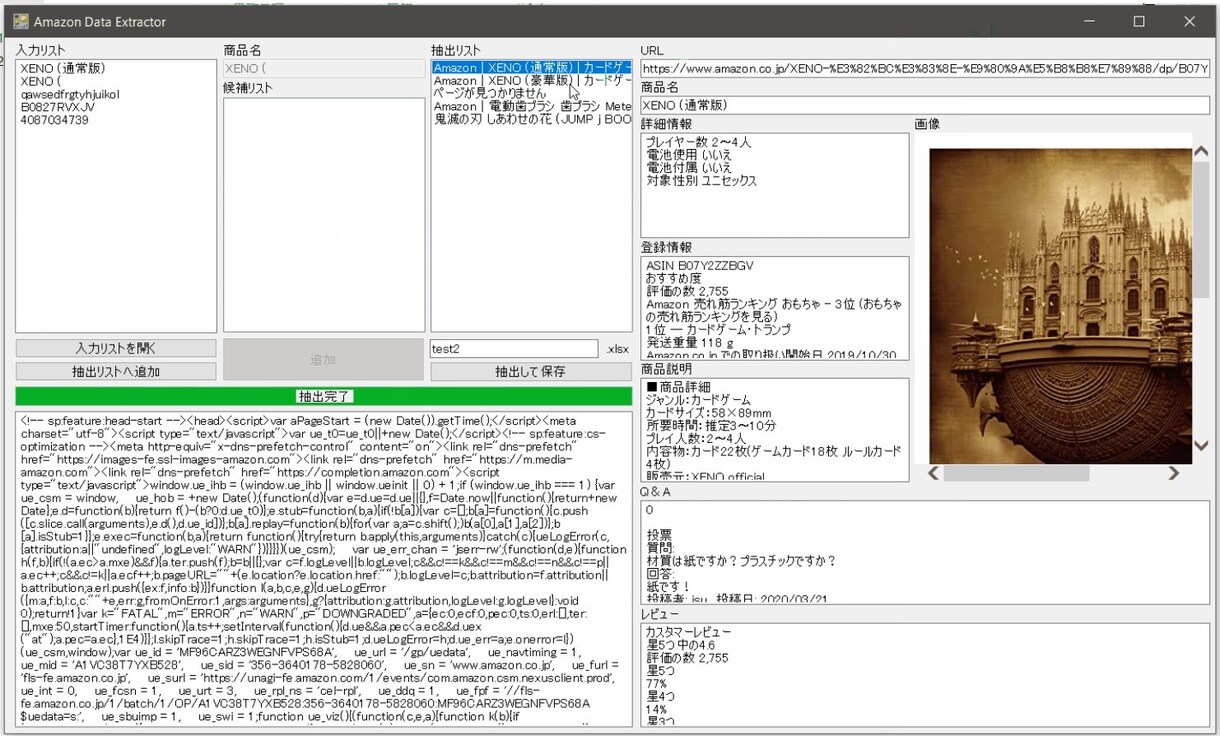Click the '.xlsx' extension label
Viewport: 1220px width, 745px height.
(617, 349)
